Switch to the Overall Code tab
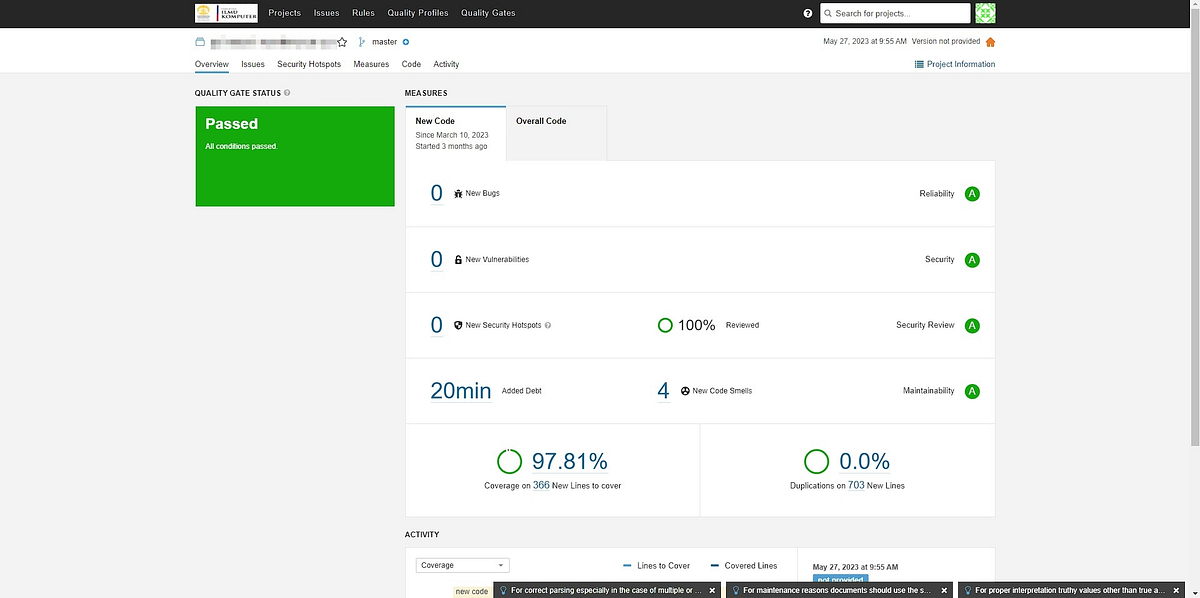The image size is (1200, 598). [540, 121]
